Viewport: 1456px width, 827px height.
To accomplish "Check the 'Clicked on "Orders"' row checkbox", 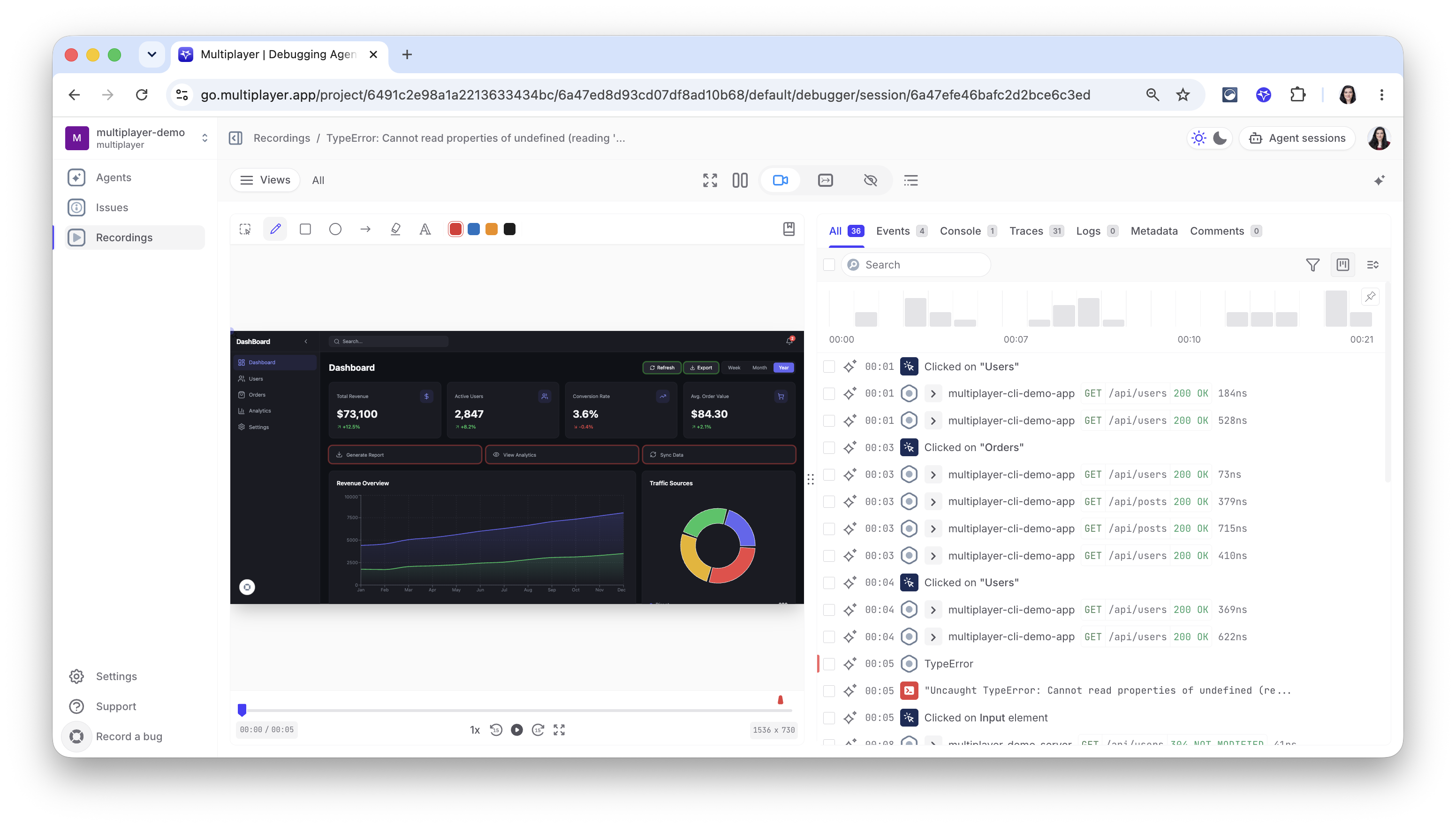I will tap(829, 448).
